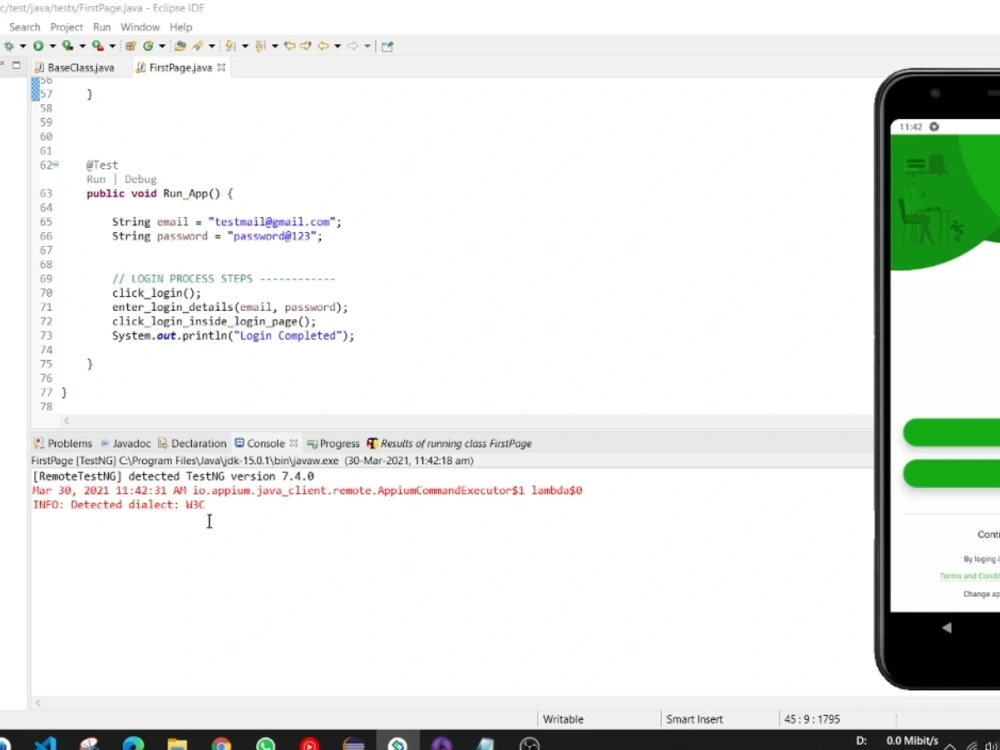
Task: Open the Next Annotation dropdown arrow
Action: tap(245, 46)
